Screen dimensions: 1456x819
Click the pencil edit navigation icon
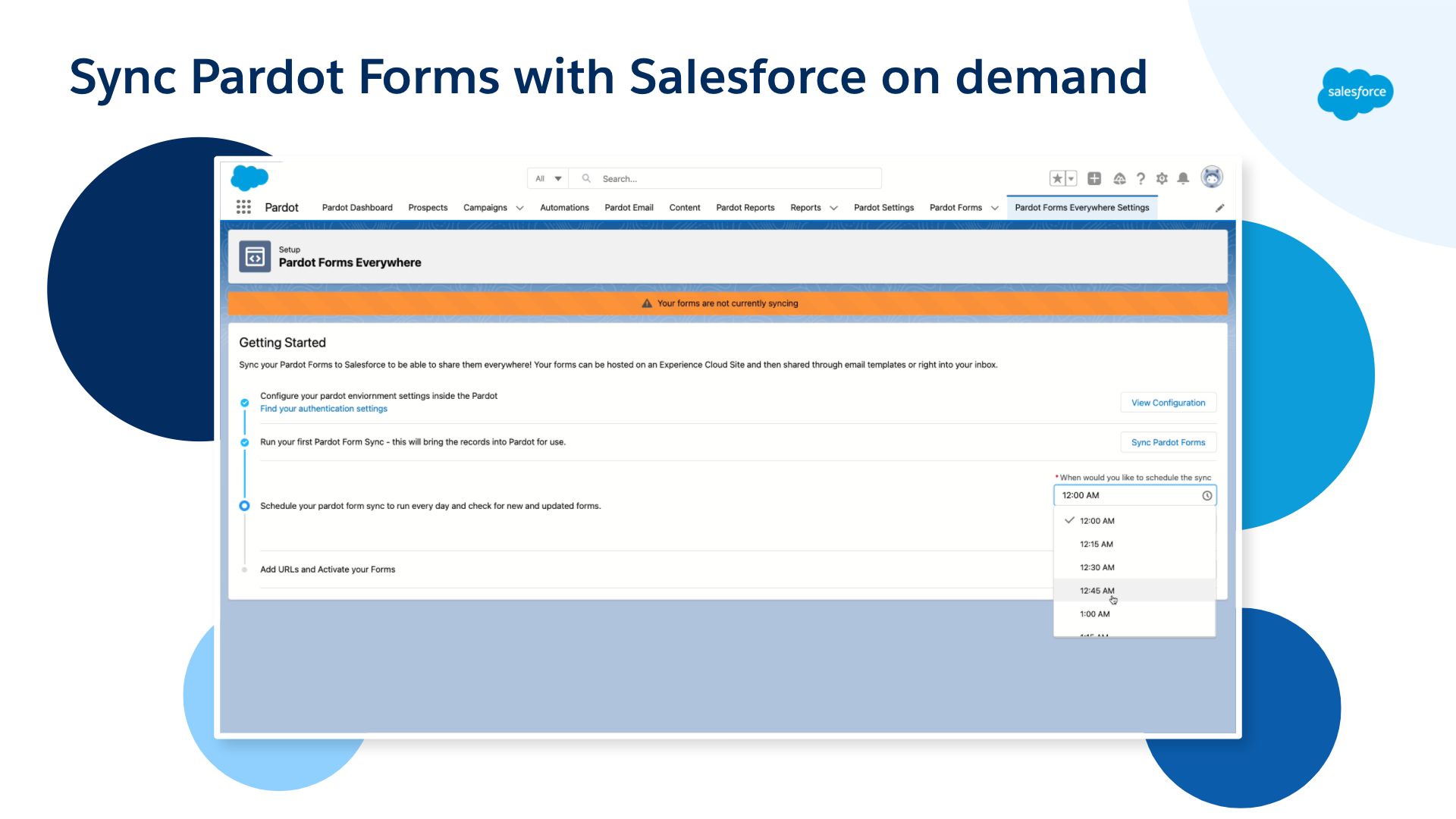[x=1220, y=207]
